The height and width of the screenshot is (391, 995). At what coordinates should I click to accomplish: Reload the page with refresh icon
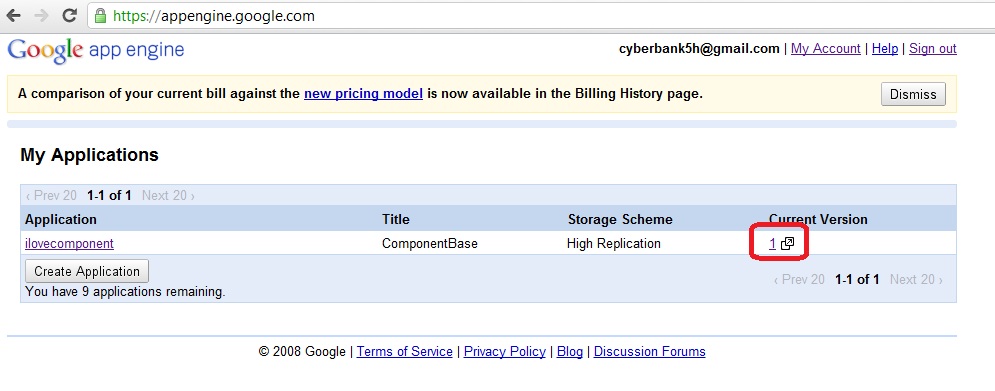(x=69, y=15)
